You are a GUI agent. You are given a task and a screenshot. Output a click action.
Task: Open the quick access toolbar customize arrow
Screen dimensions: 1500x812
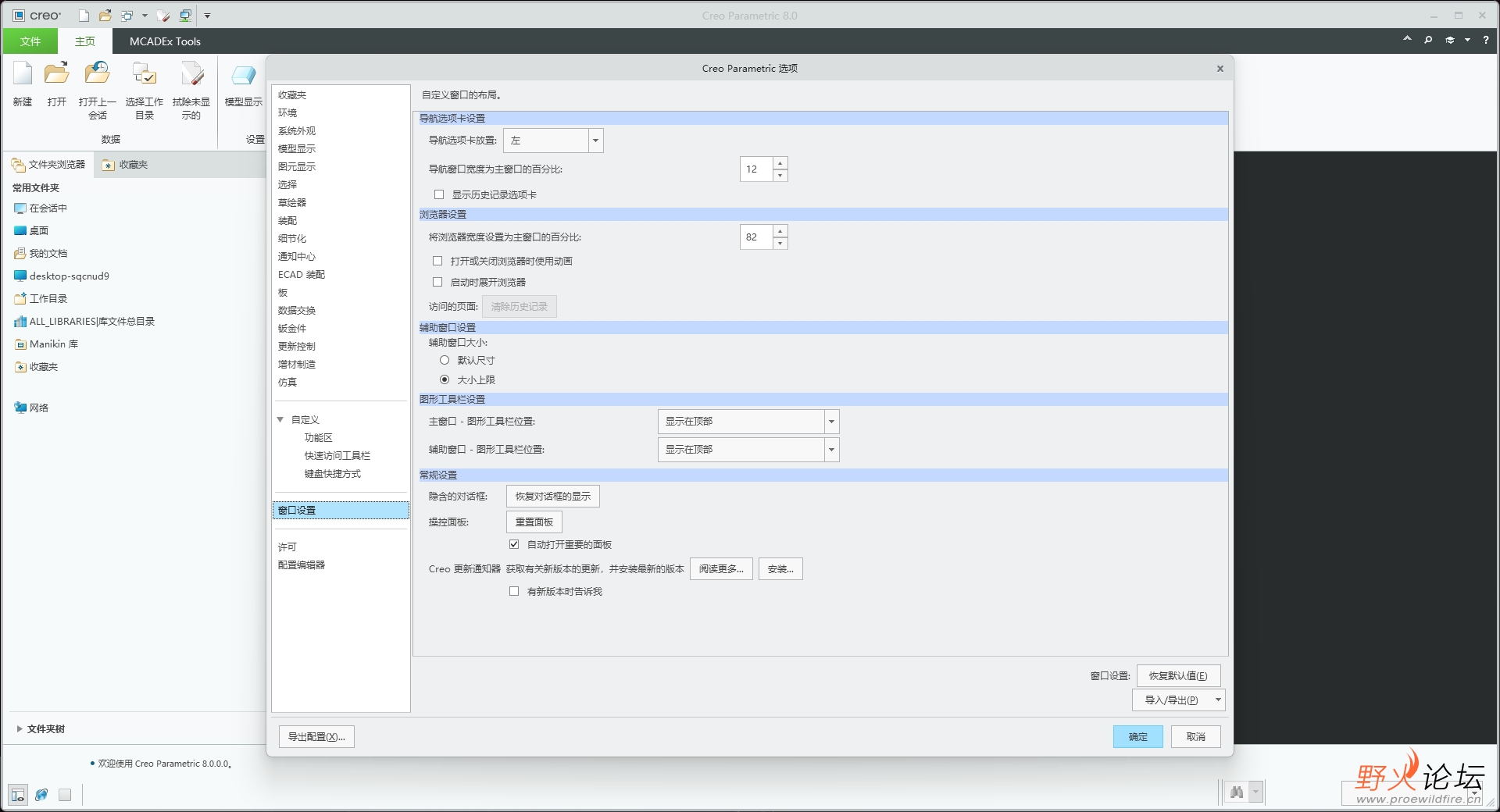pyautogui.click(x=207, y=16)
